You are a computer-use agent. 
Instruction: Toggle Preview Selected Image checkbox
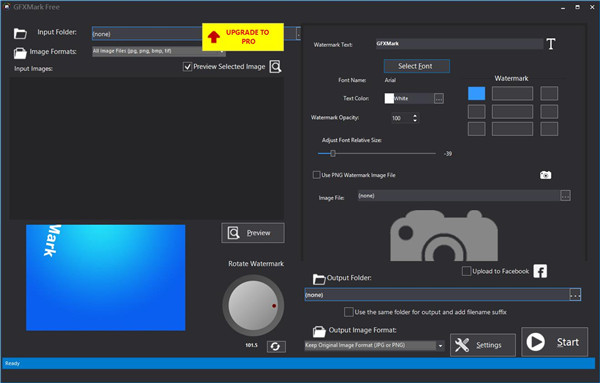click(187, 67)
